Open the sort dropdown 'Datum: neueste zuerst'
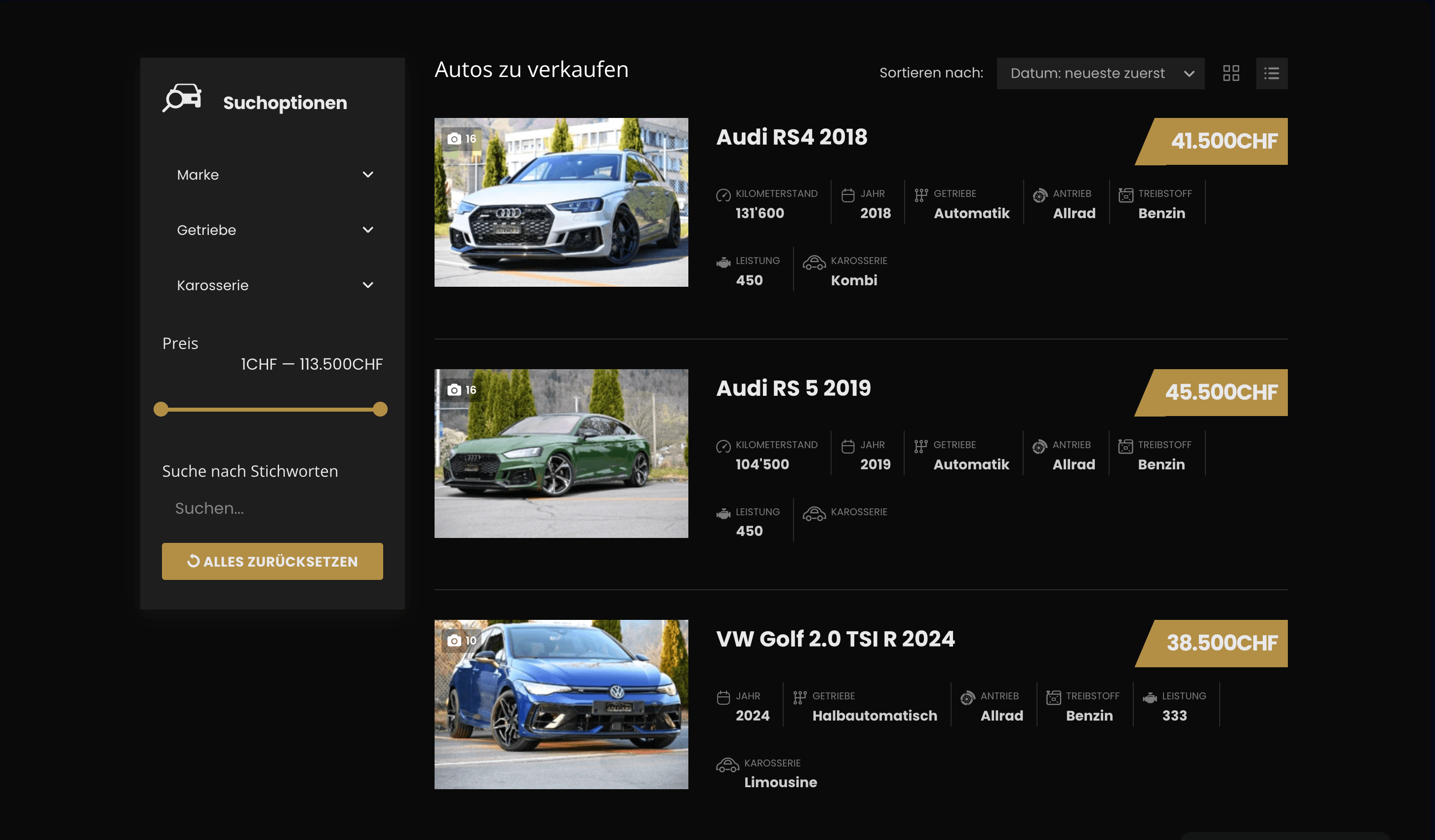1435x840 pixels. (x=1100, y=73)
